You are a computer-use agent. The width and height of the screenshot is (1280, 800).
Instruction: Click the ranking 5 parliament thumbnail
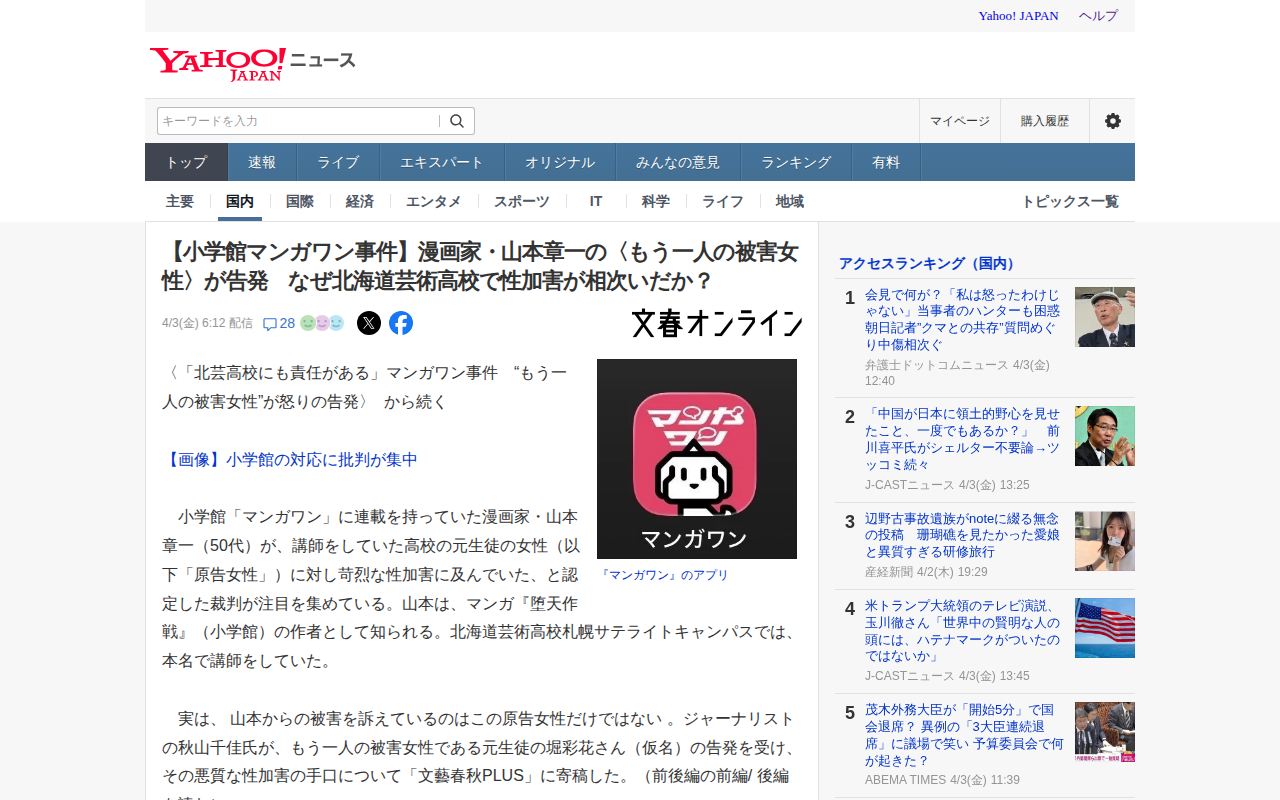(x=1105, y=732)
